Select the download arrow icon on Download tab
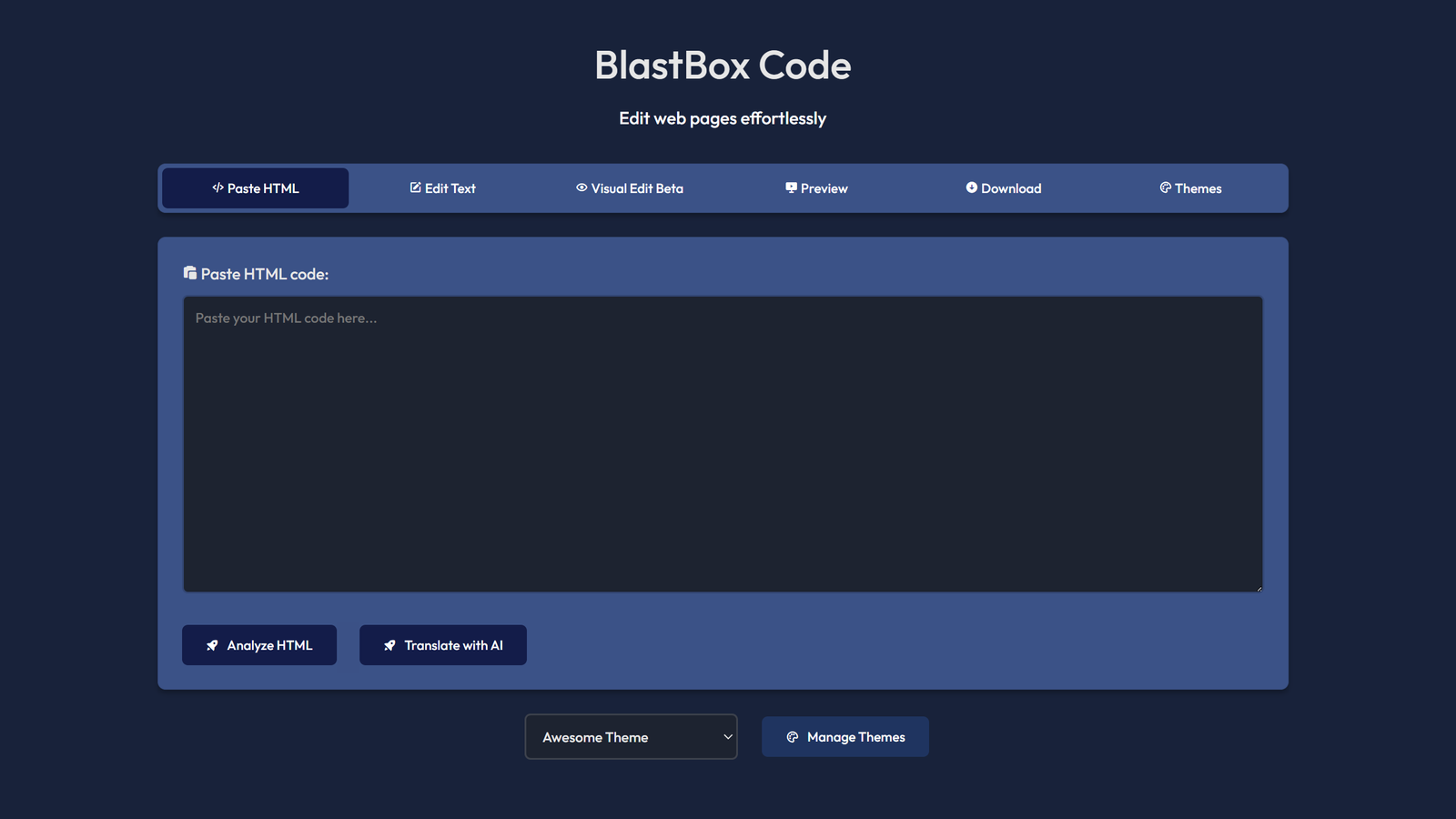 click(x=972, y=187)
